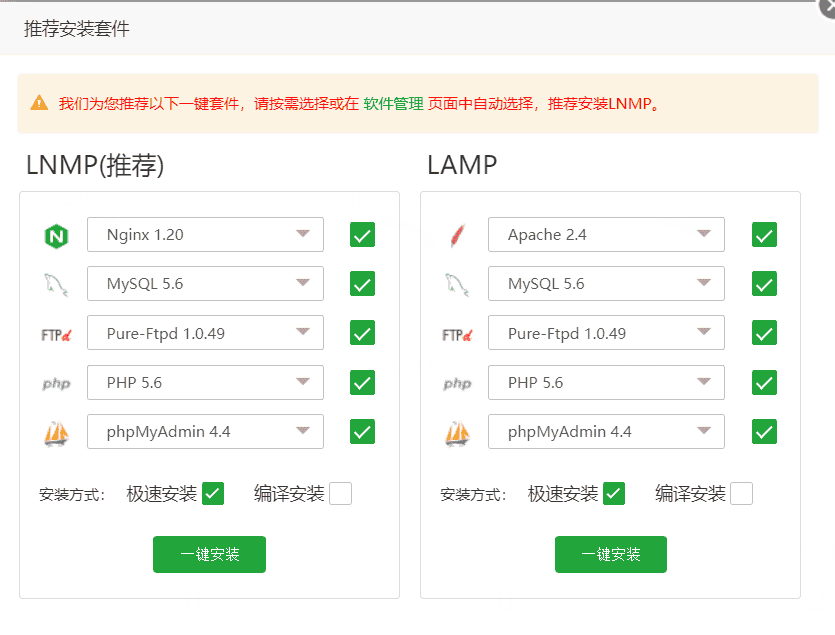Click the MySQL dolphin icon under LAMP
Image resolution: width=835 pixels, height=635 pixels.
pyautogui.click(x=457, y=284)
